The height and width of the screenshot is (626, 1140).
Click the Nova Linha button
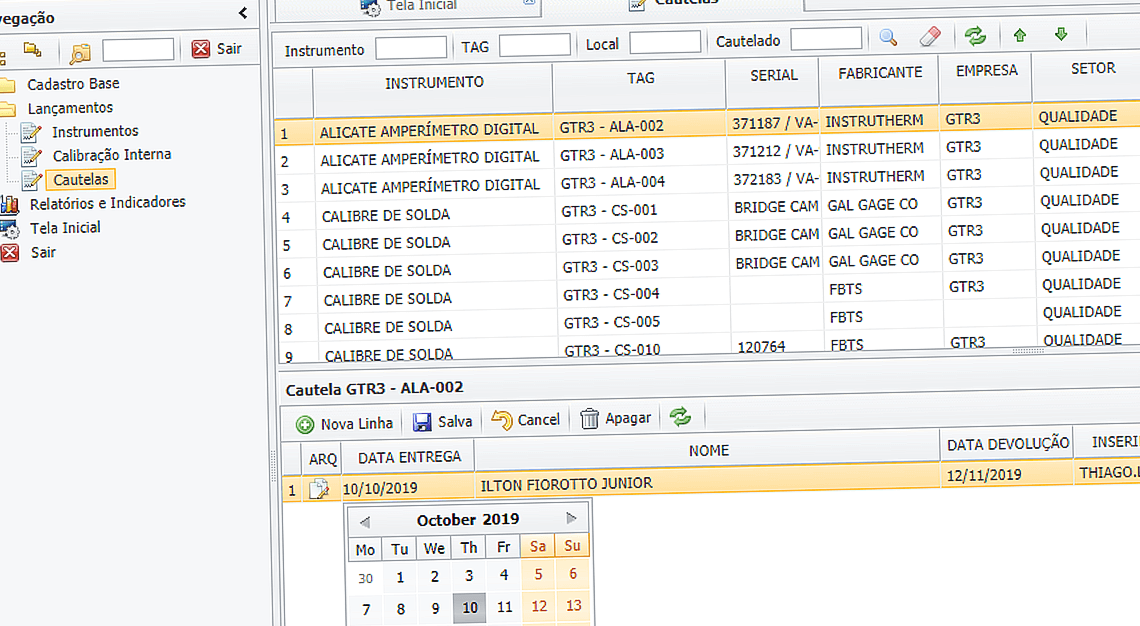[343, 422]
